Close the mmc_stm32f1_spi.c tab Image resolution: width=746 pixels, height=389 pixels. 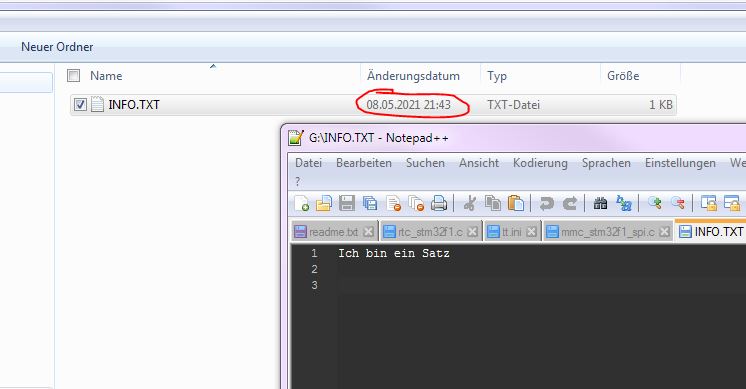pyautogui.click(x=664, y=232)
